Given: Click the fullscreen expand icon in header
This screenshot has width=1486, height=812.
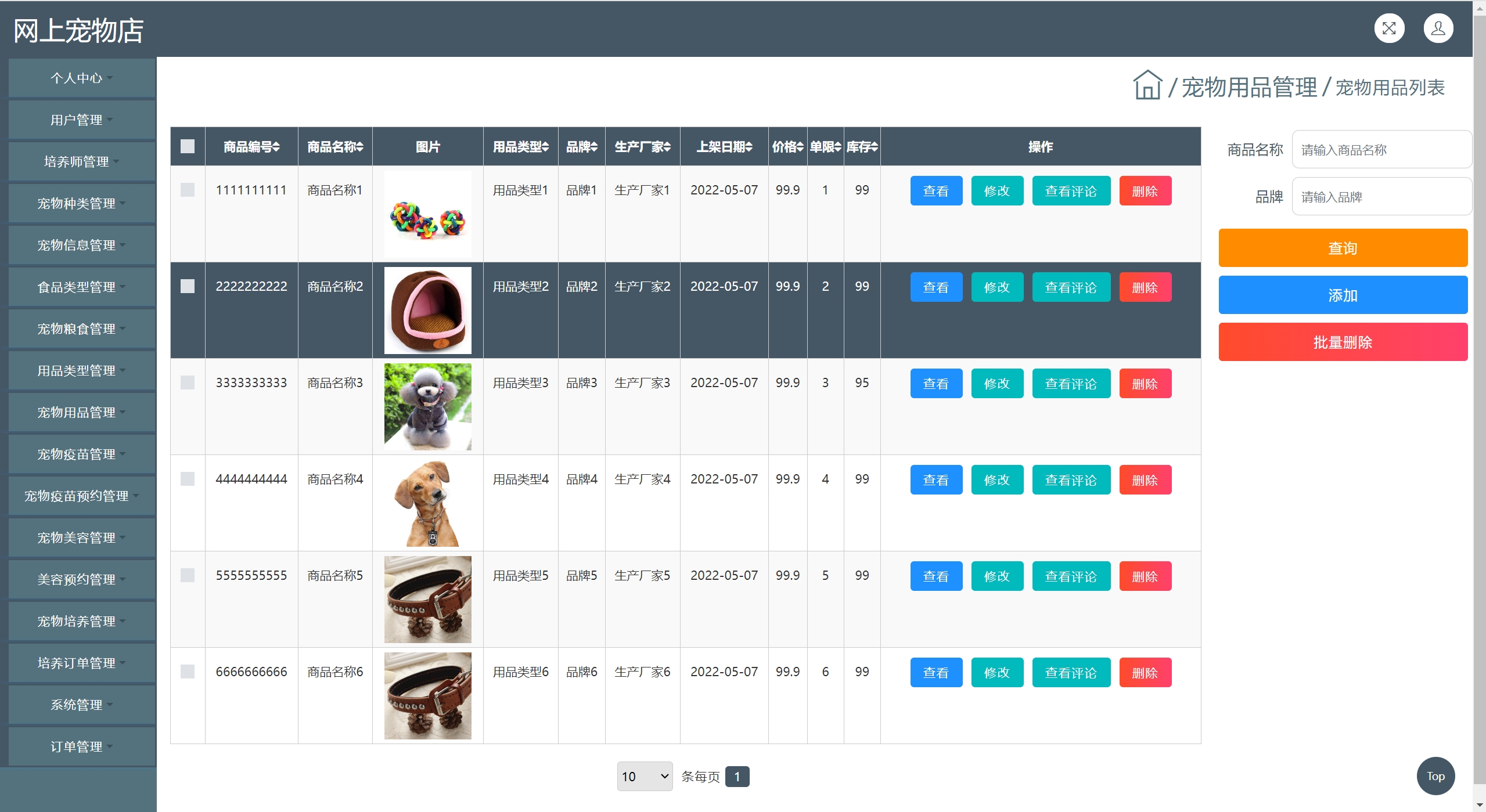Looking at the screenshot, I should click(x=1388, y=28).
